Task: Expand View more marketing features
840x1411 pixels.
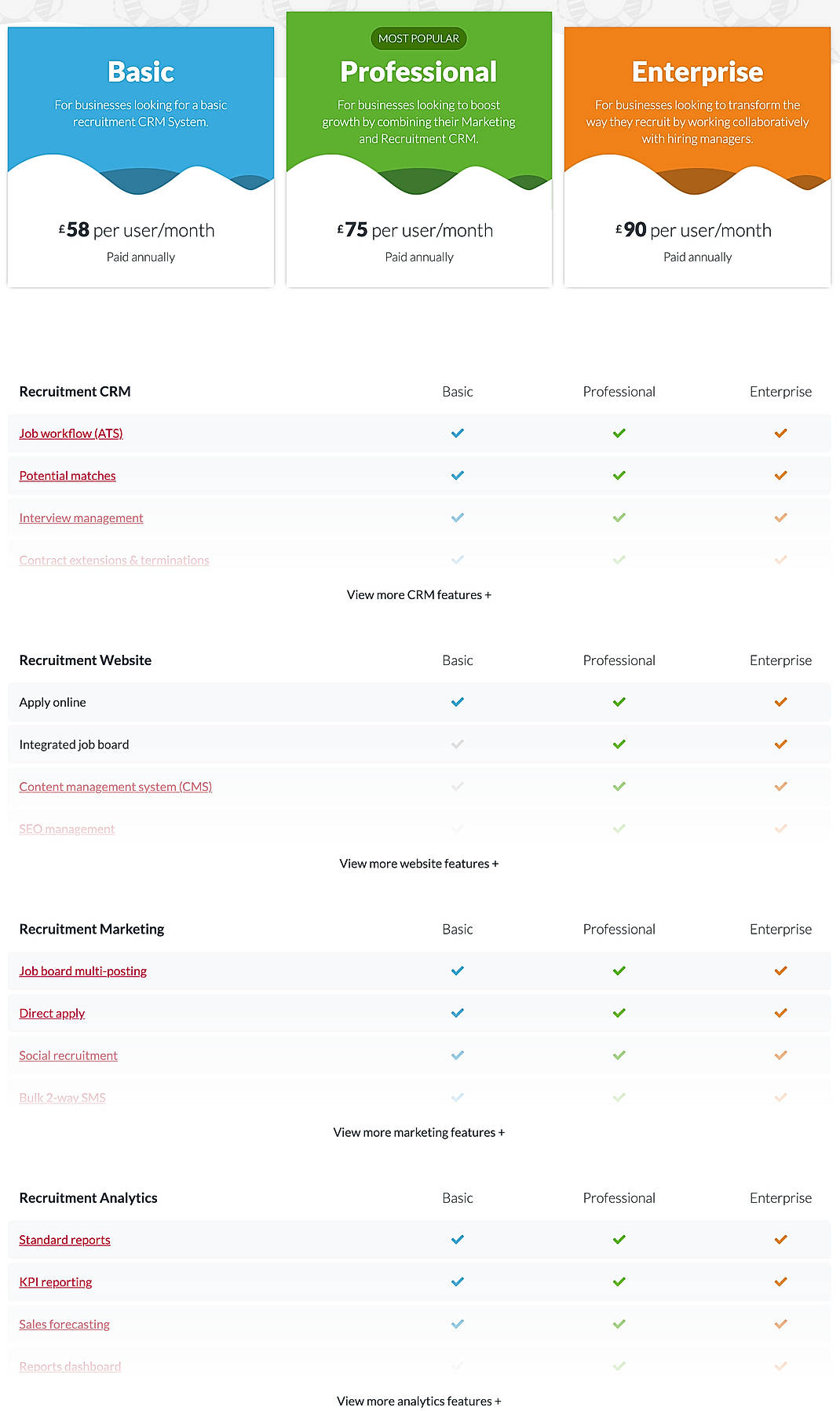Action: 418,1132
